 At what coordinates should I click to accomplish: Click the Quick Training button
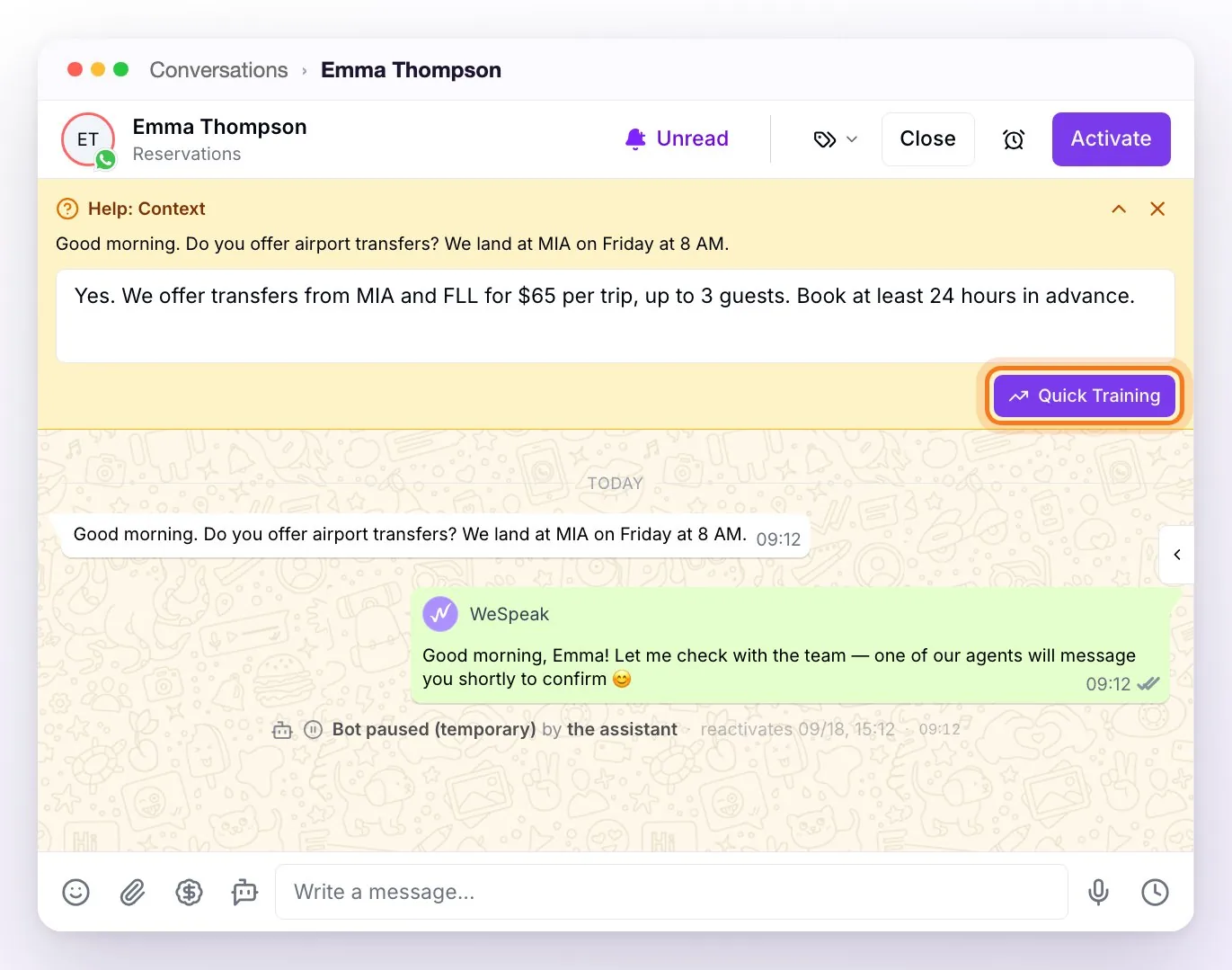[1085, 396]
